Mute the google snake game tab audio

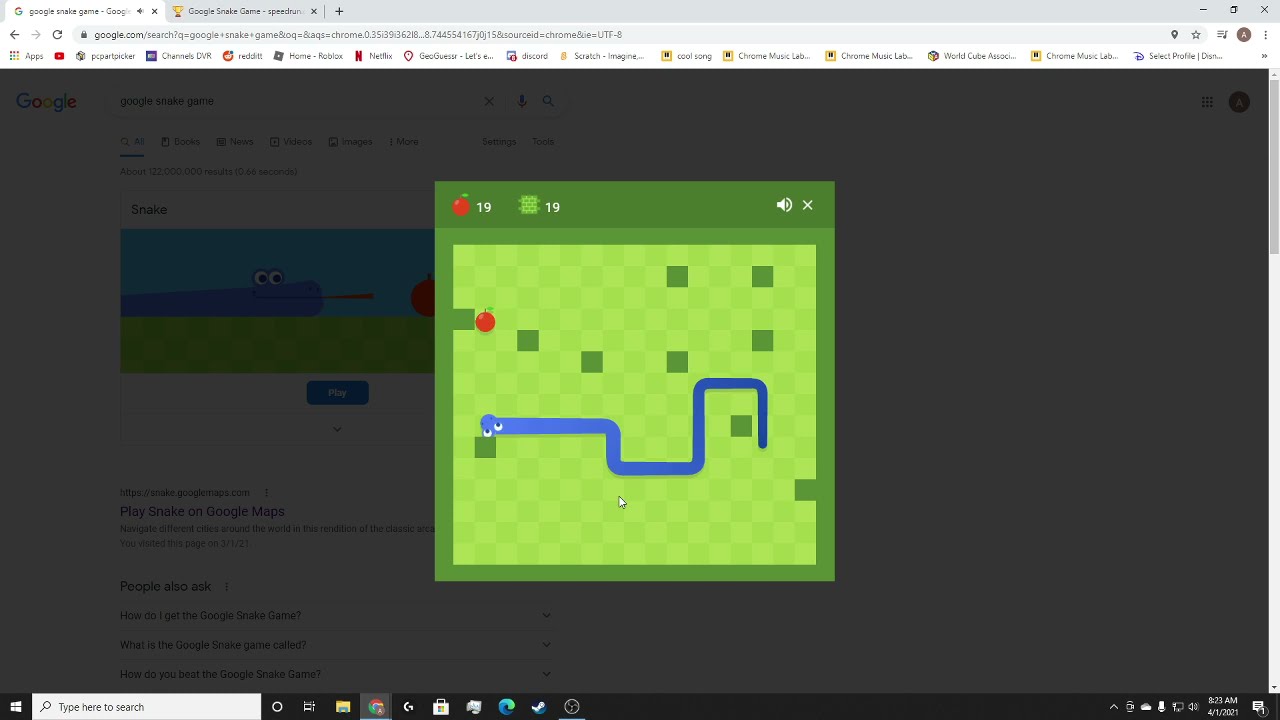tap(139, 11)
